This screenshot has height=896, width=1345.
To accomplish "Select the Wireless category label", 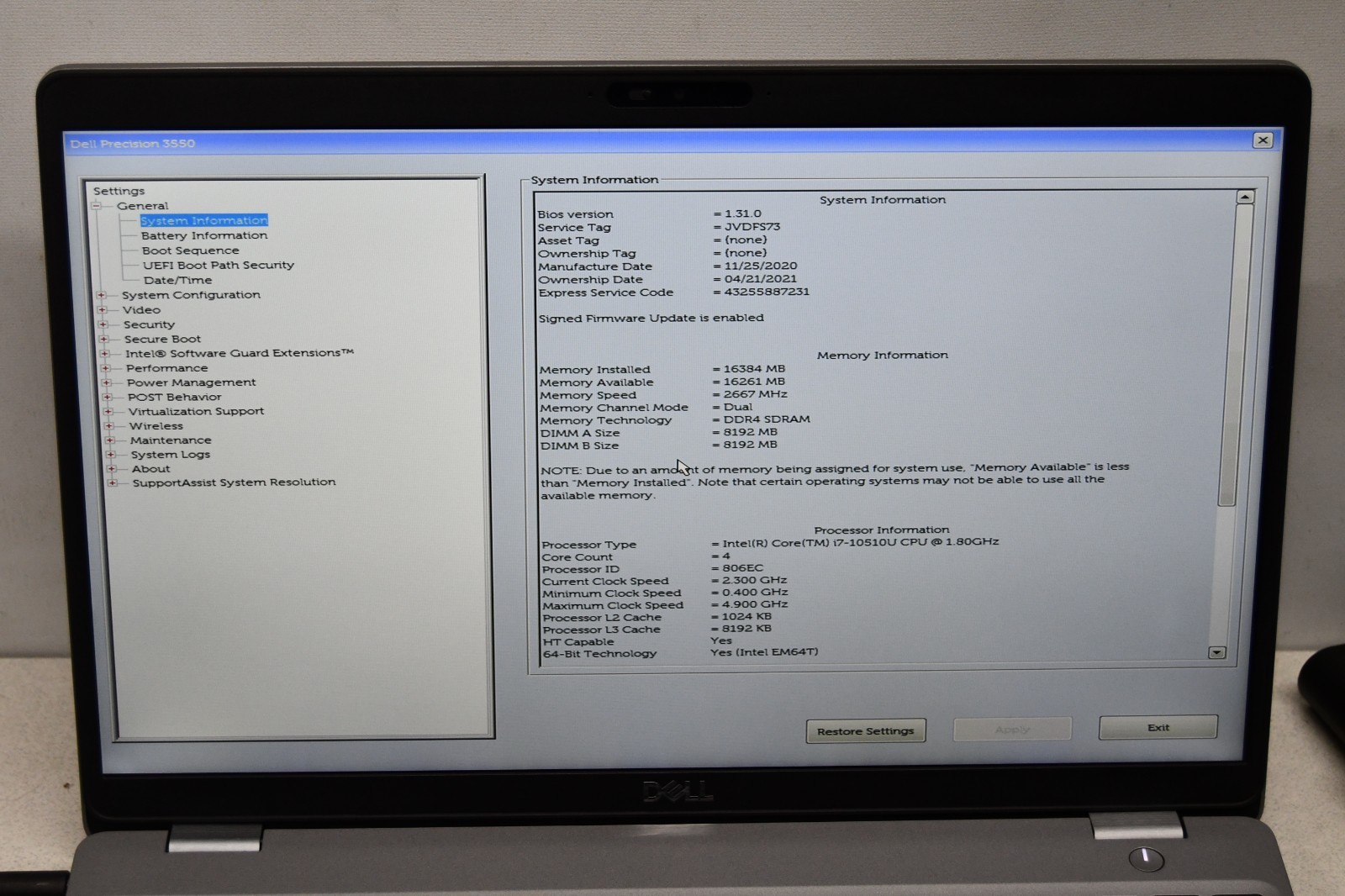I will point(156,426).
